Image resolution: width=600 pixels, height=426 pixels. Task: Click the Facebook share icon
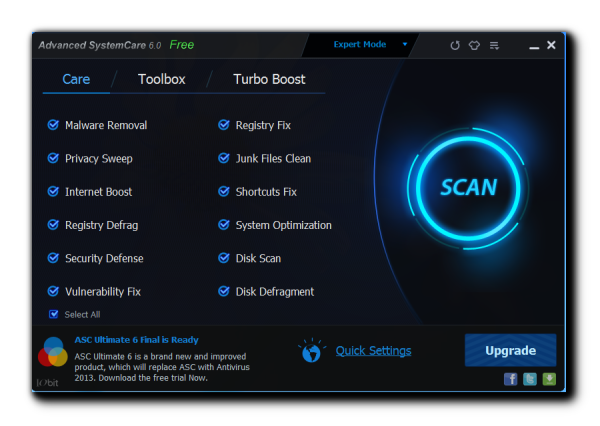pyautogui.click(x=510, y=379)
